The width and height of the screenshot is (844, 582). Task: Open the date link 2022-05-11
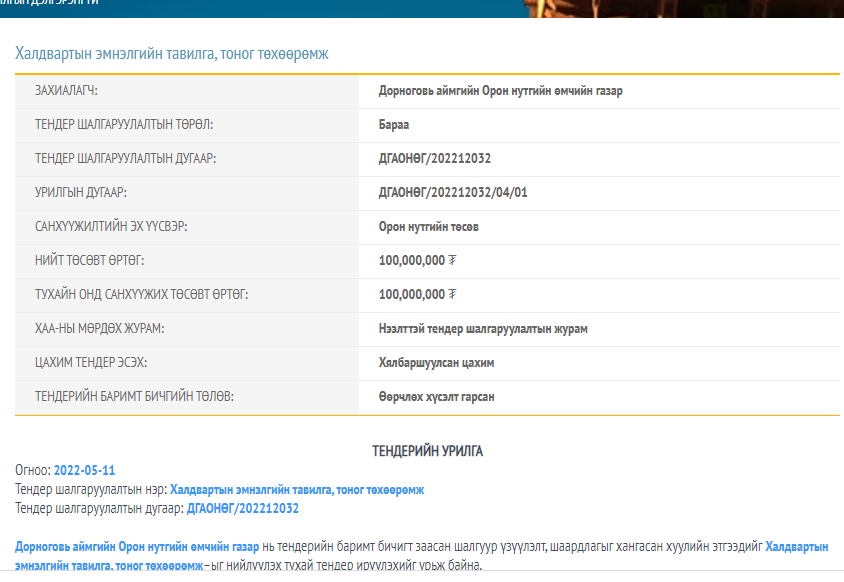(x=85, y=470)
